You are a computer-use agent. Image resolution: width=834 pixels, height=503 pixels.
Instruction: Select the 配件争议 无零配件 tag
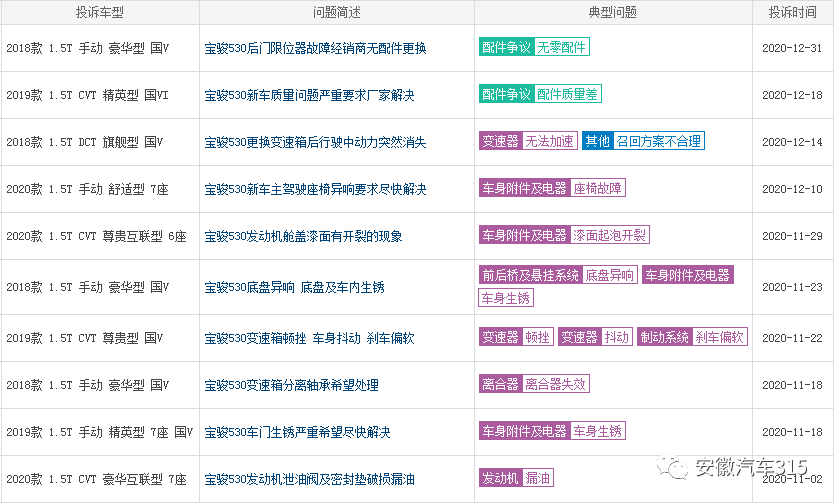534,47
